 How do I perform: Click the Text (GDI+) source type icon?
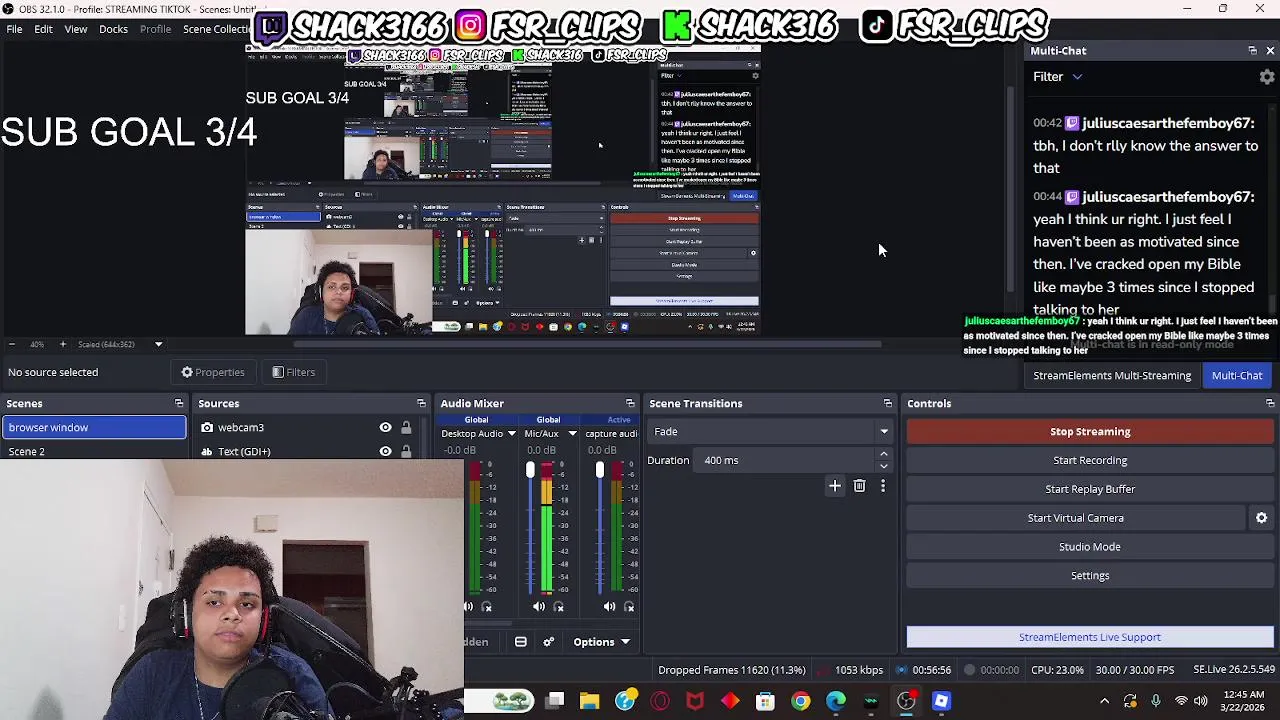[x=207, y=452]
